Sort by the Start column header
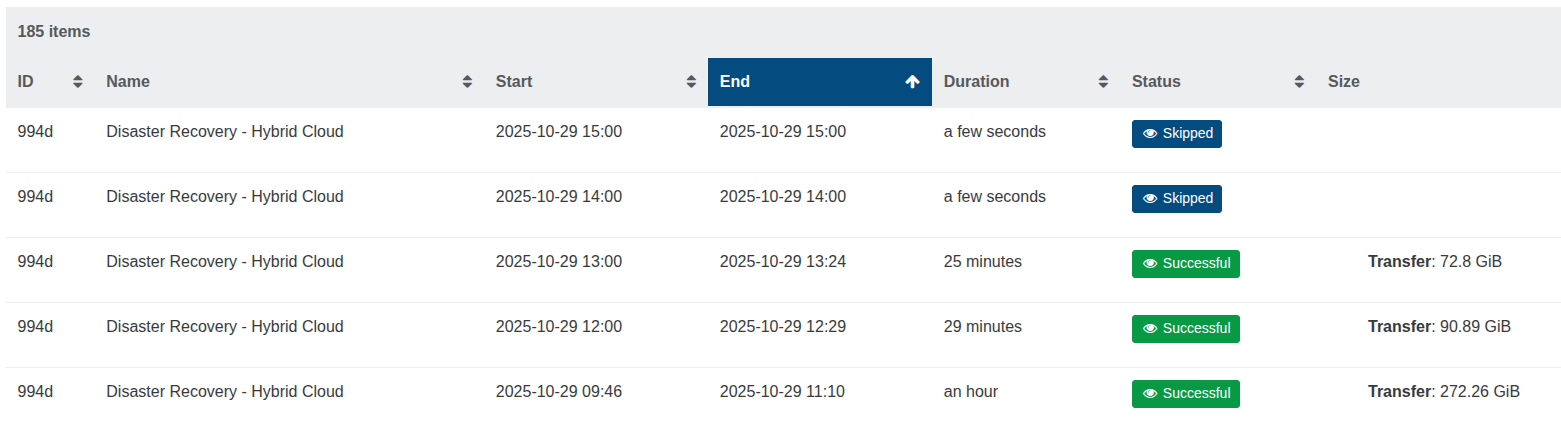This screenshot has height=428, width=1561. click(x=514, y=82)
